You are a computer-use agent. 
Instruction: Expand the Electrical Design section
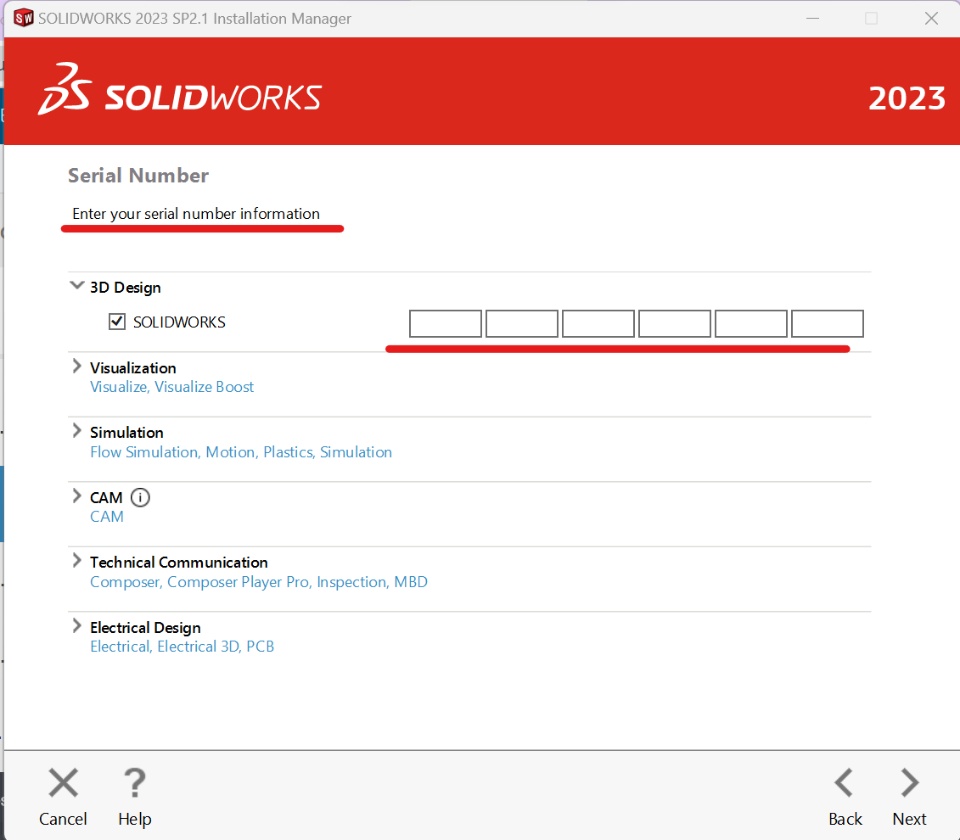tap(77, 626)
